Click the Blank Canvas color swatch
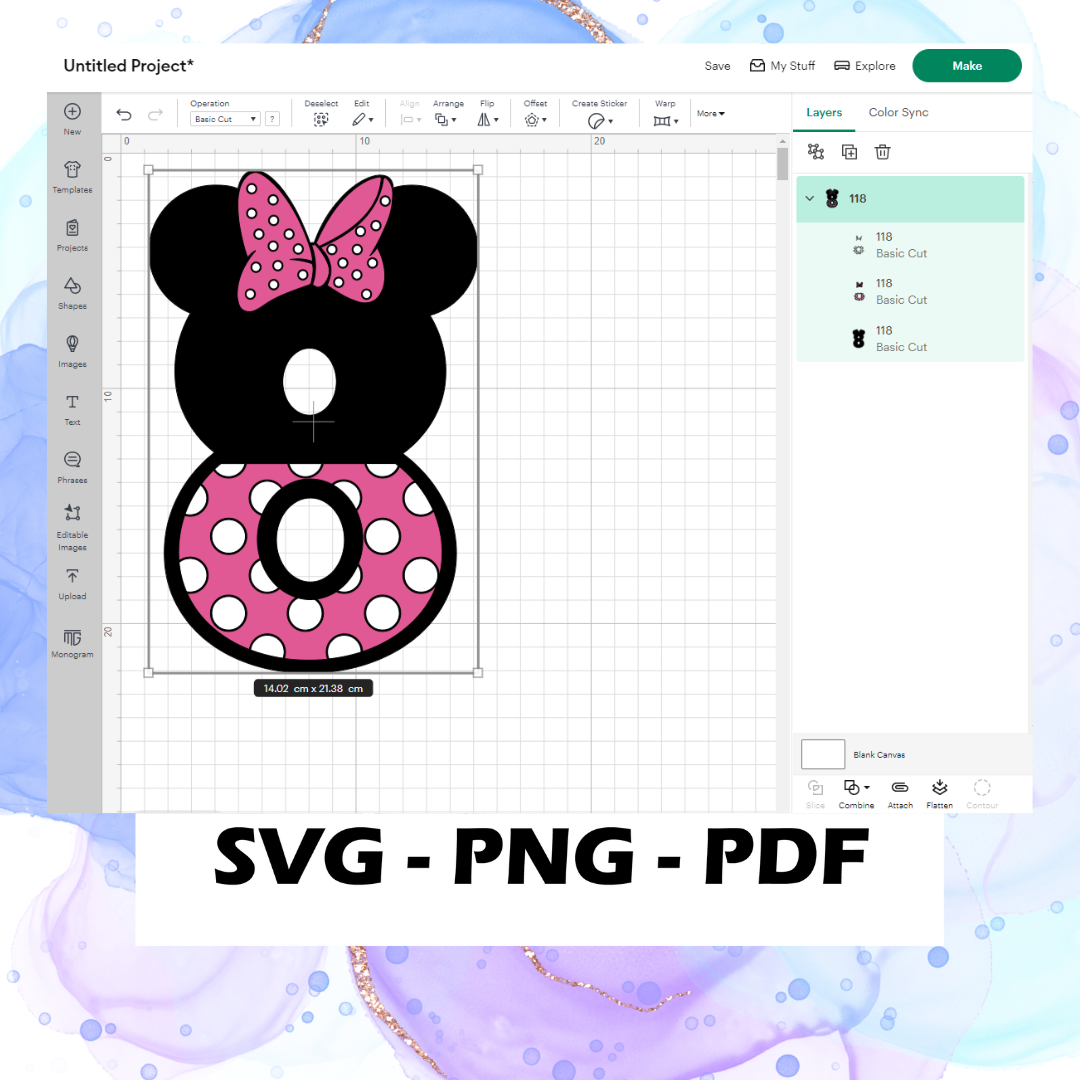1080x1080 pixels. tap(822, 754)
